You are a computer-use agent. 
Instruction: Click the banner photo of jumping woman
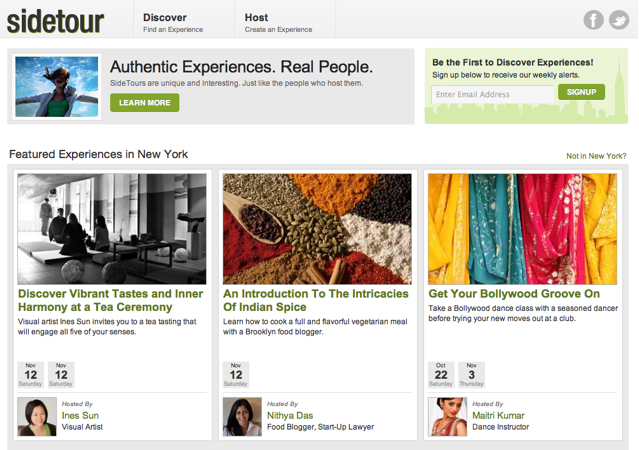[x=57, y=86]
